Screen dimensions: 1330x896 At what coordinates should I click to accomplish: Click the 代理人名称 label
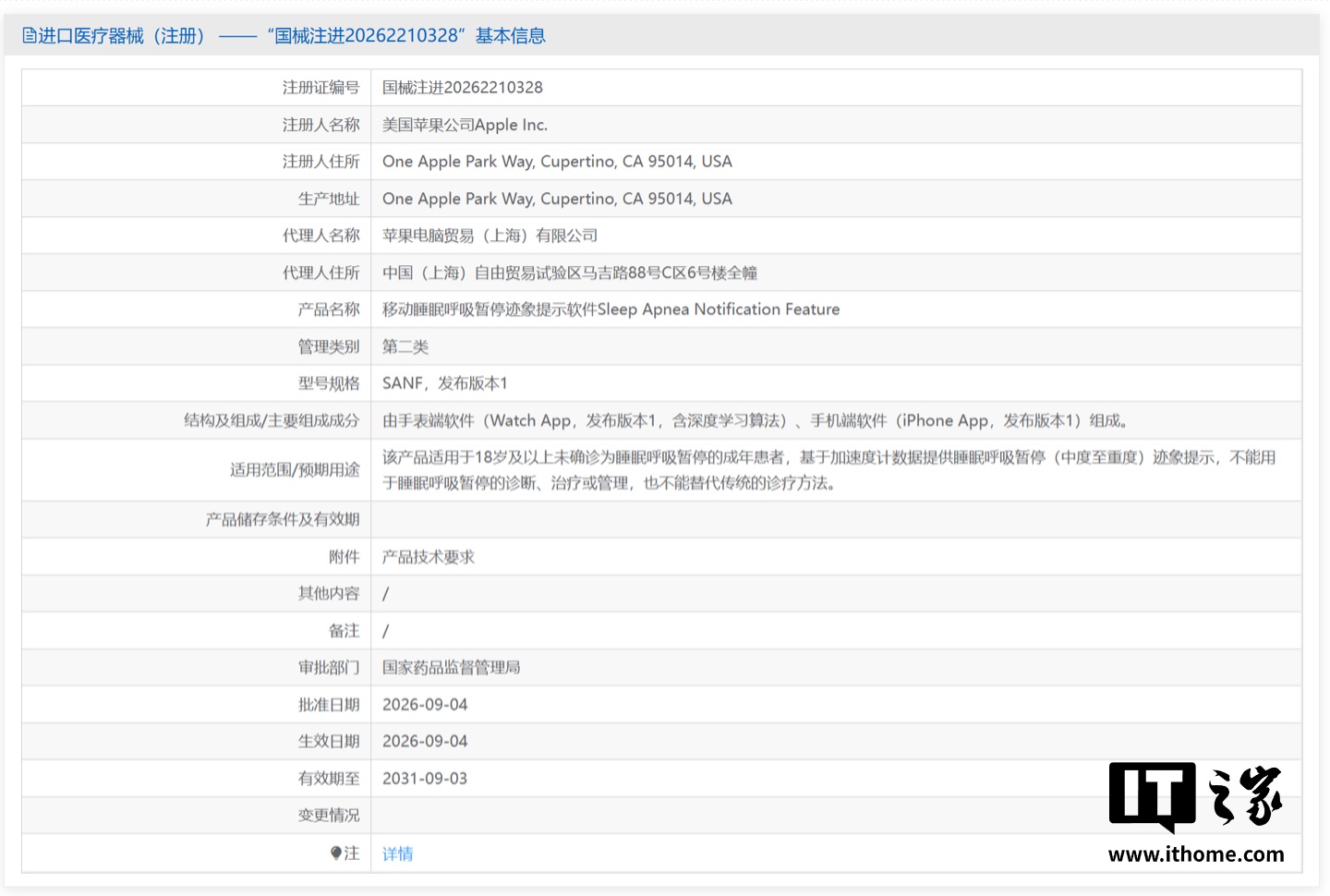(x=320, y=236)
